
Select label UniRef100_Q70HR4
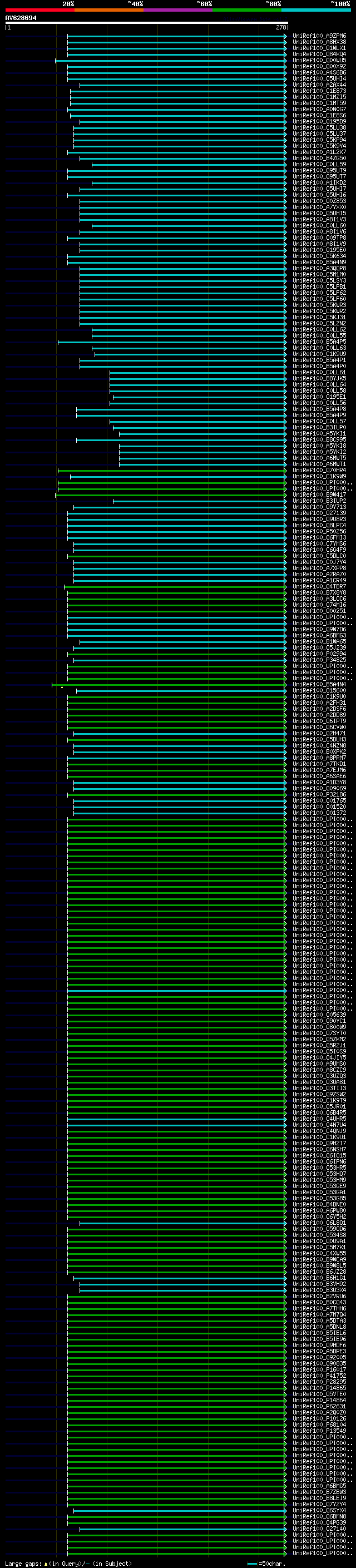[319, 470]
